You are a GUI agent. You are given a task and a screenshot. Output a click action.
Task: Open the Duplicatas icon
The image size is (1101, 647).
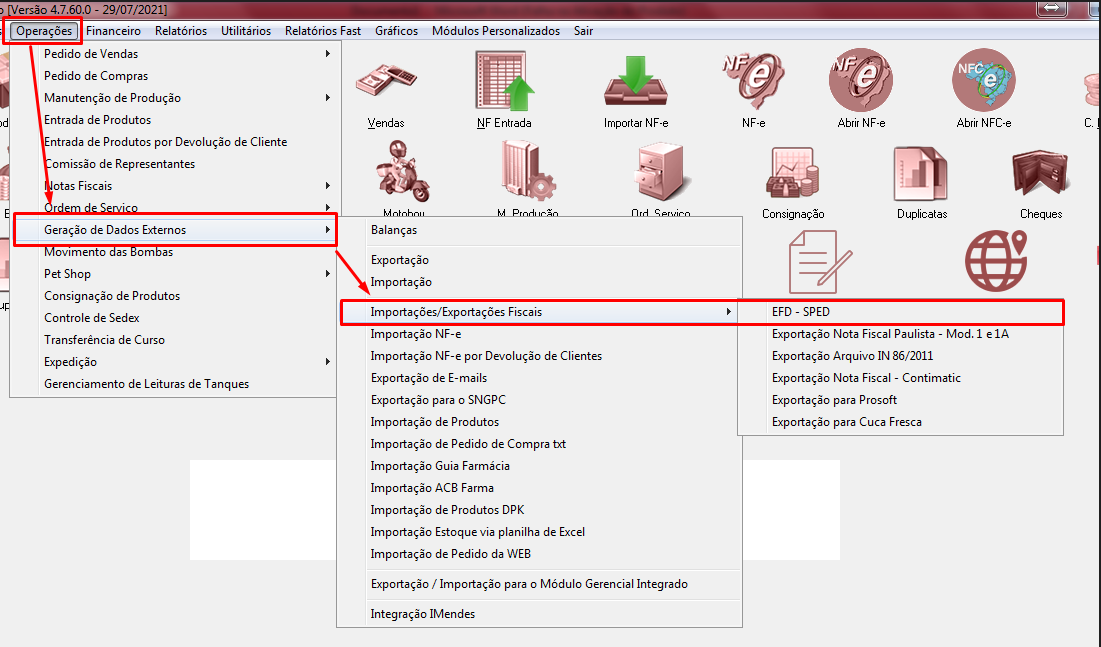pos(921,175)
